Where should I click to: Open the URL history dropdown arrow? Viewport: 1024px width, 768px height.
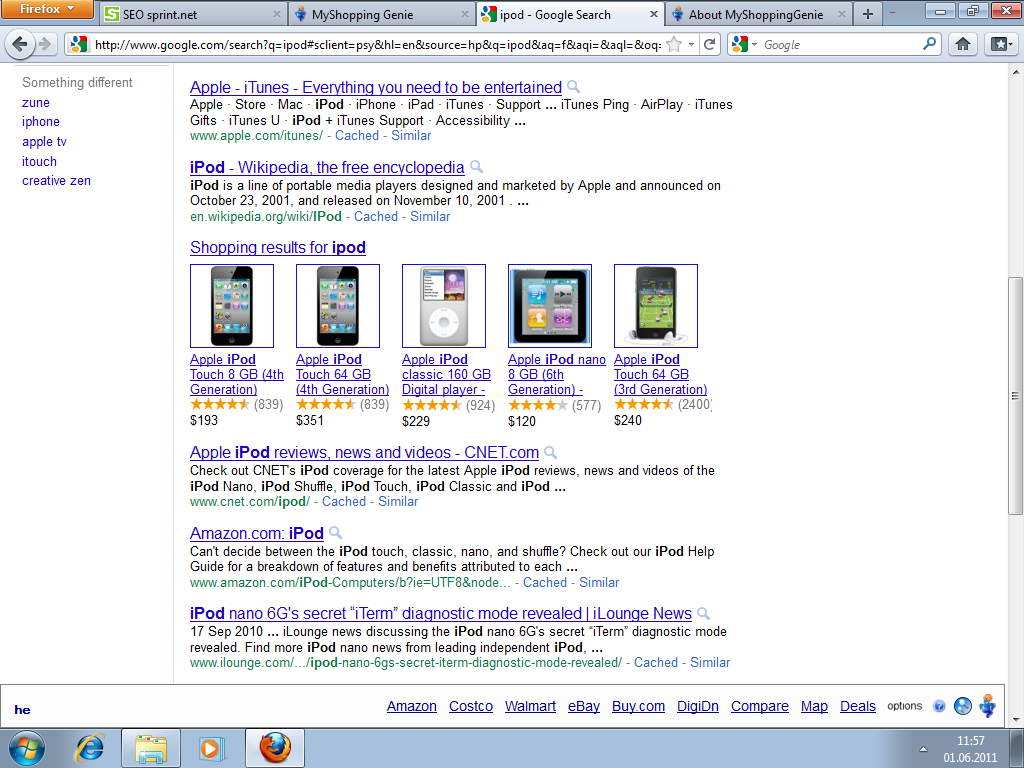(x=691, y=44)
